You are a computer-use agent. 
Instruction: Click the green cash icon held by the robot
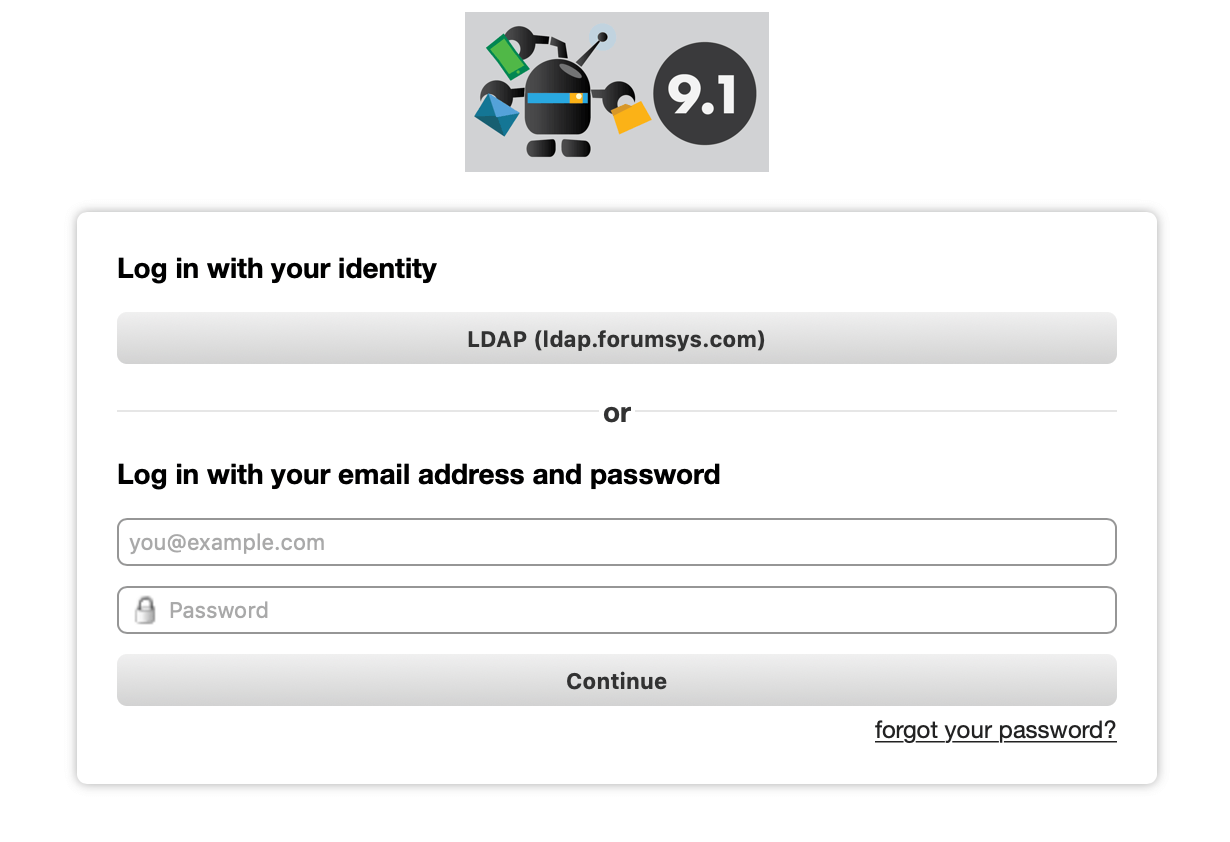click(x=507, y=56)
